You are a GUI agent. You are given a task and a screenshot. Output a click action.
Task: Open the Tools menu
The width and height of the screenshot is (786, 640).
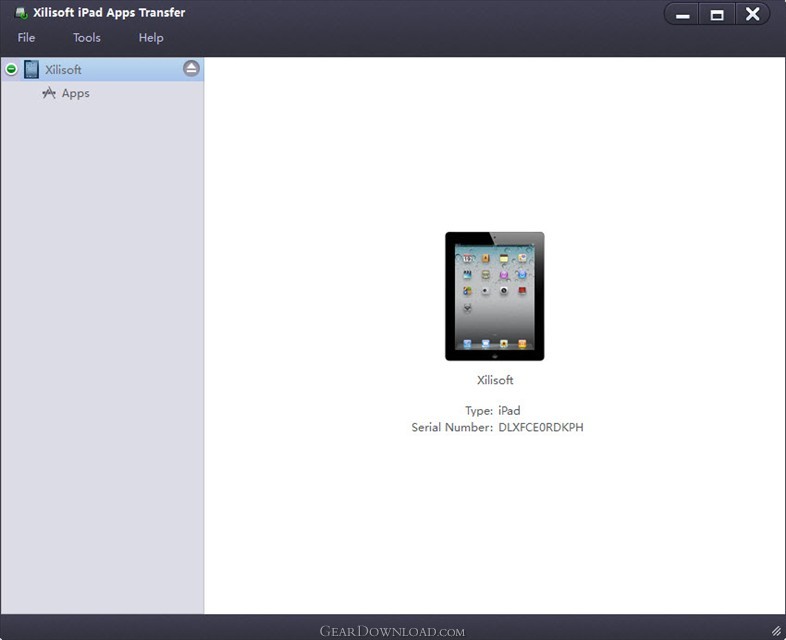point(87,38)
